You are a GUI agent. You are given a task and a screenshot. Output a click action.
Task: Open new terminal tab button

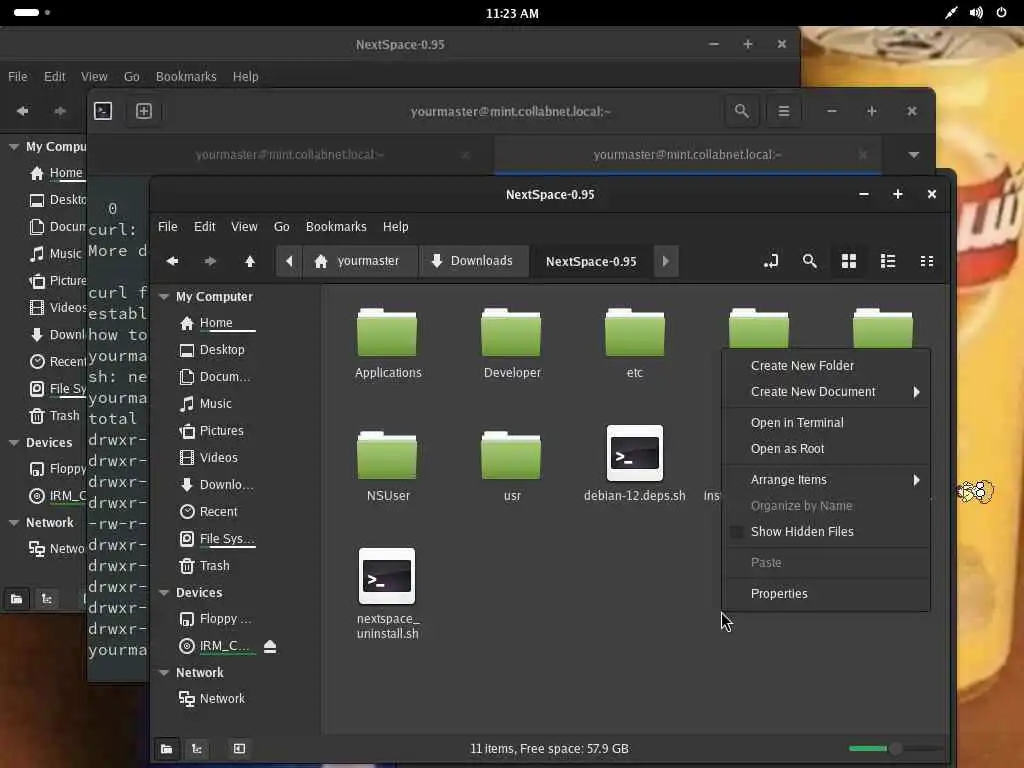point(143,111)
